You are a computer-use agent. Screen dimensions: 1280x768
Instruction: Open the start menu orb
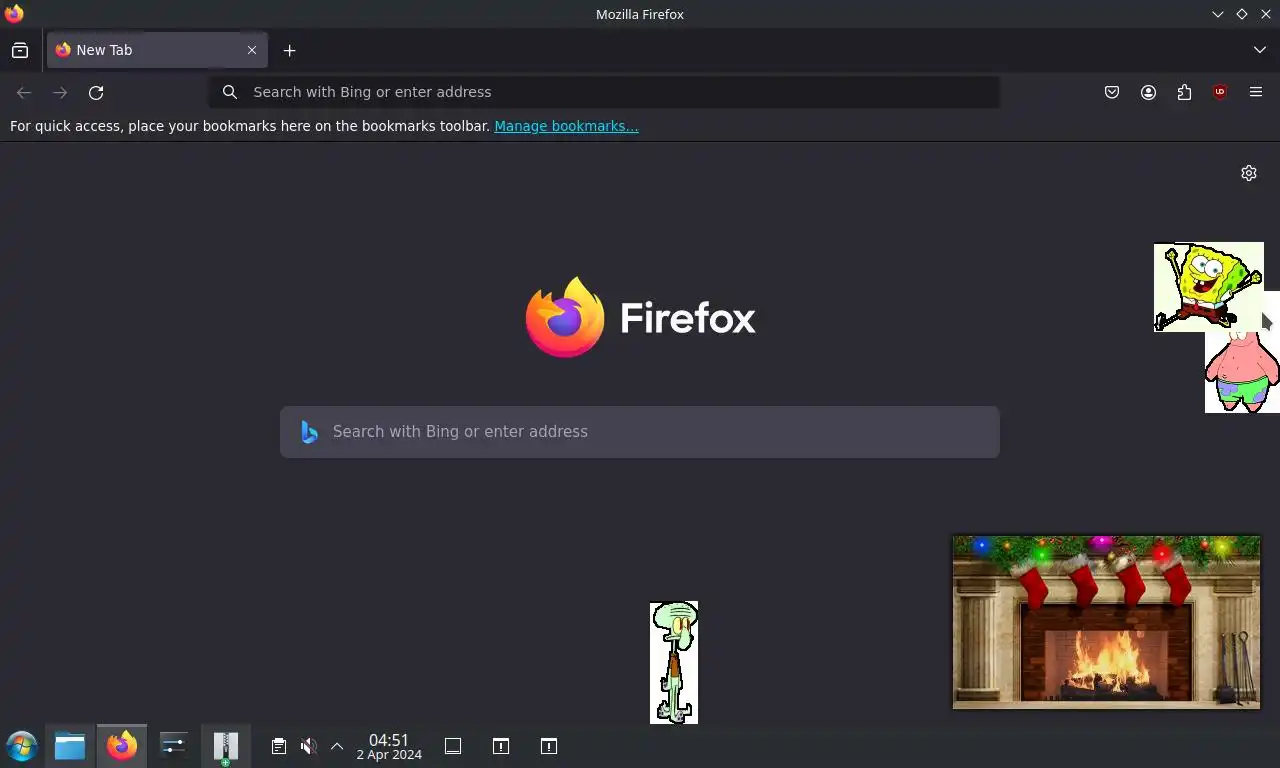[x=21, y=746]
